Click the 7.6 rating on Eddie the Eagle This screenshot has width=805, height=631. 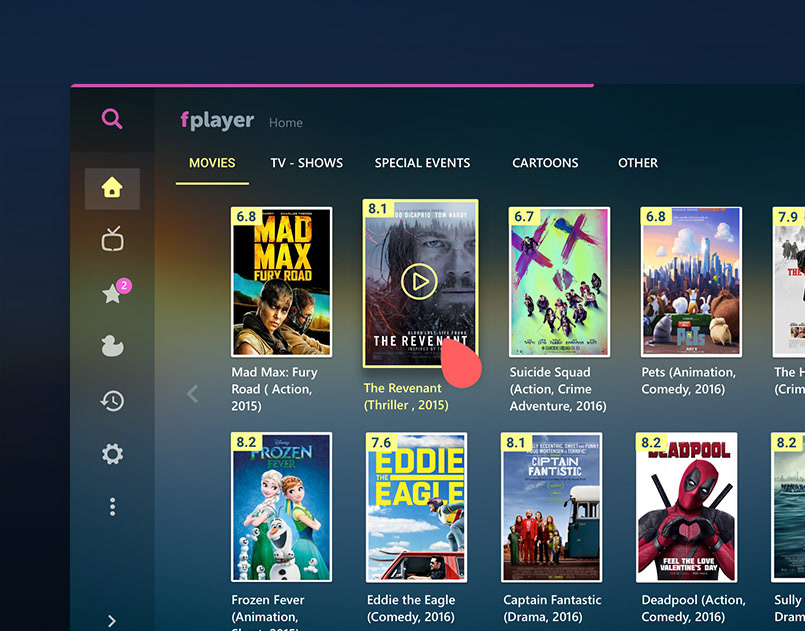point(381,442)
